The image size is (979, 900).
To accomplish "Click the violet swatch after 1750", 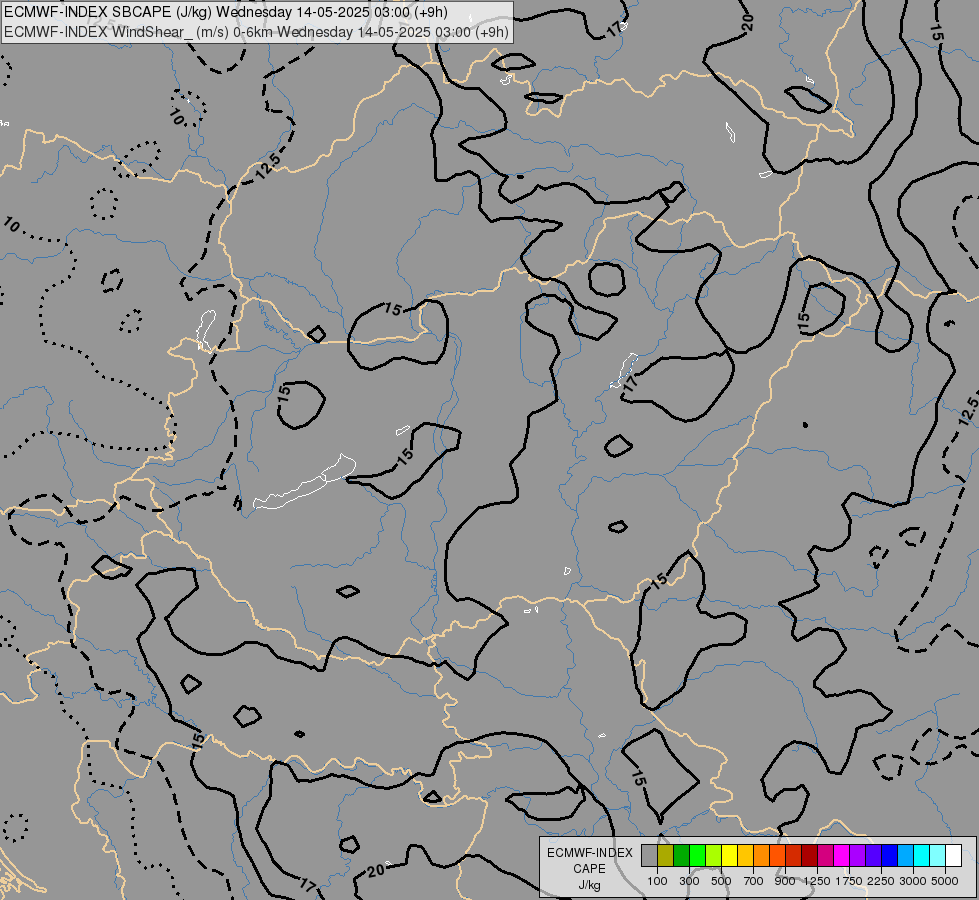I will click(857, 855).
